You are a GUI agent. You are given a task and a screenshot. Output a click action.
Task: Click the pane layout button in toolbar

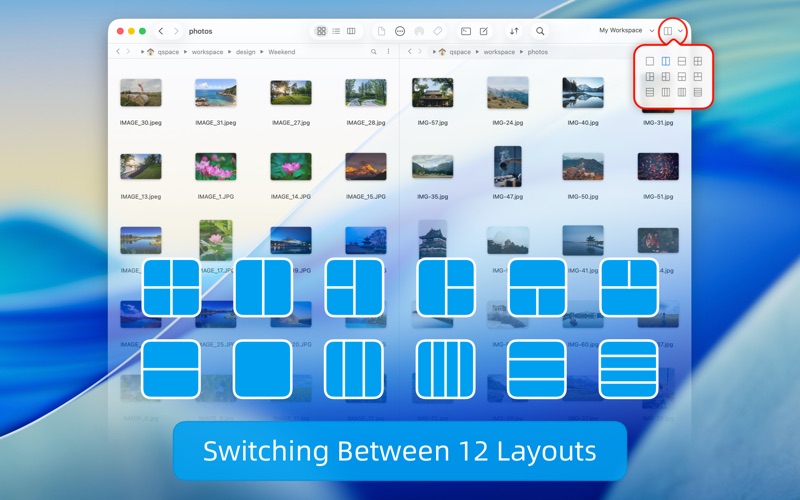pos(667,31)
